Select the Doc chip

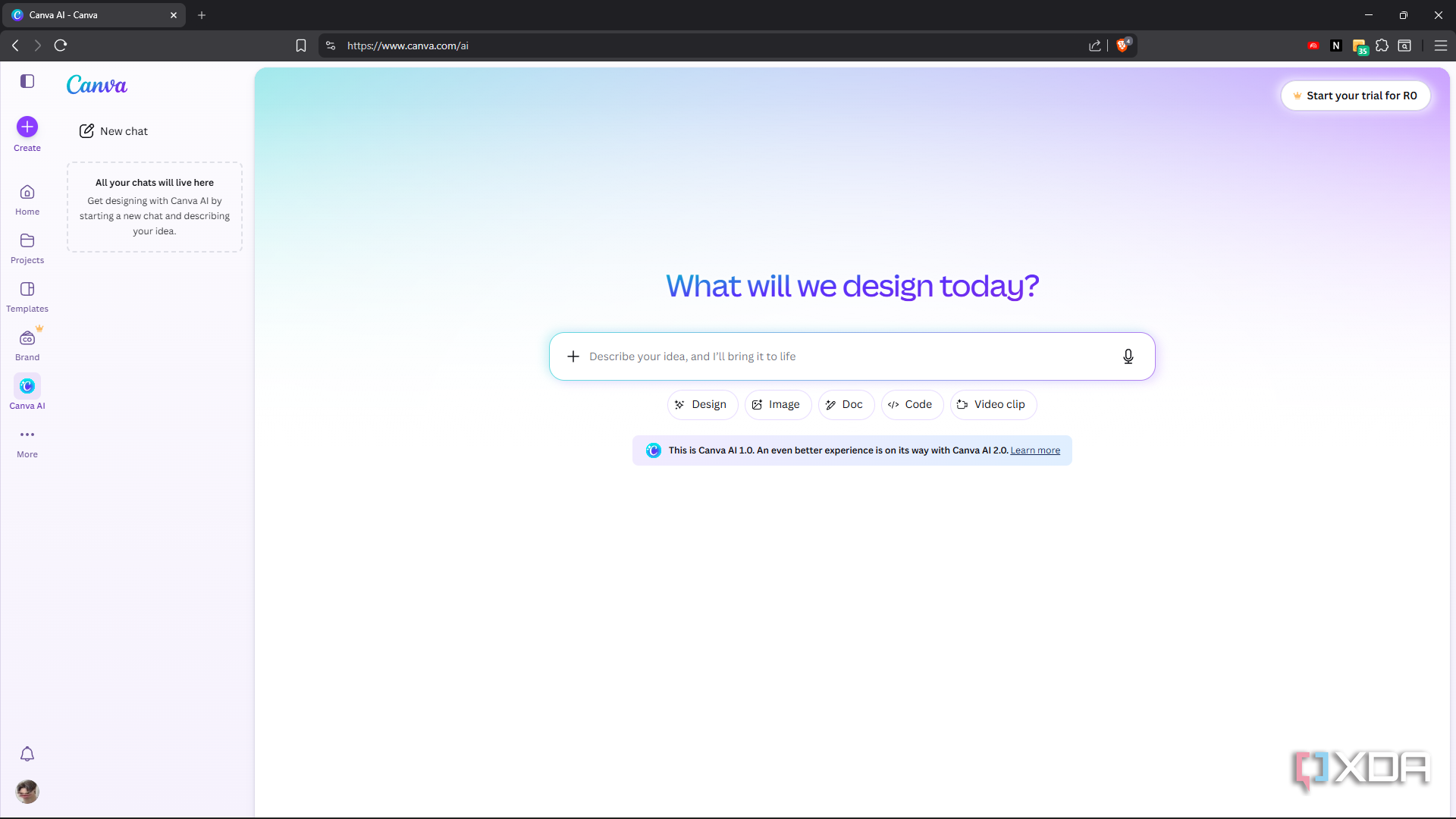click(x=846, y=405)
